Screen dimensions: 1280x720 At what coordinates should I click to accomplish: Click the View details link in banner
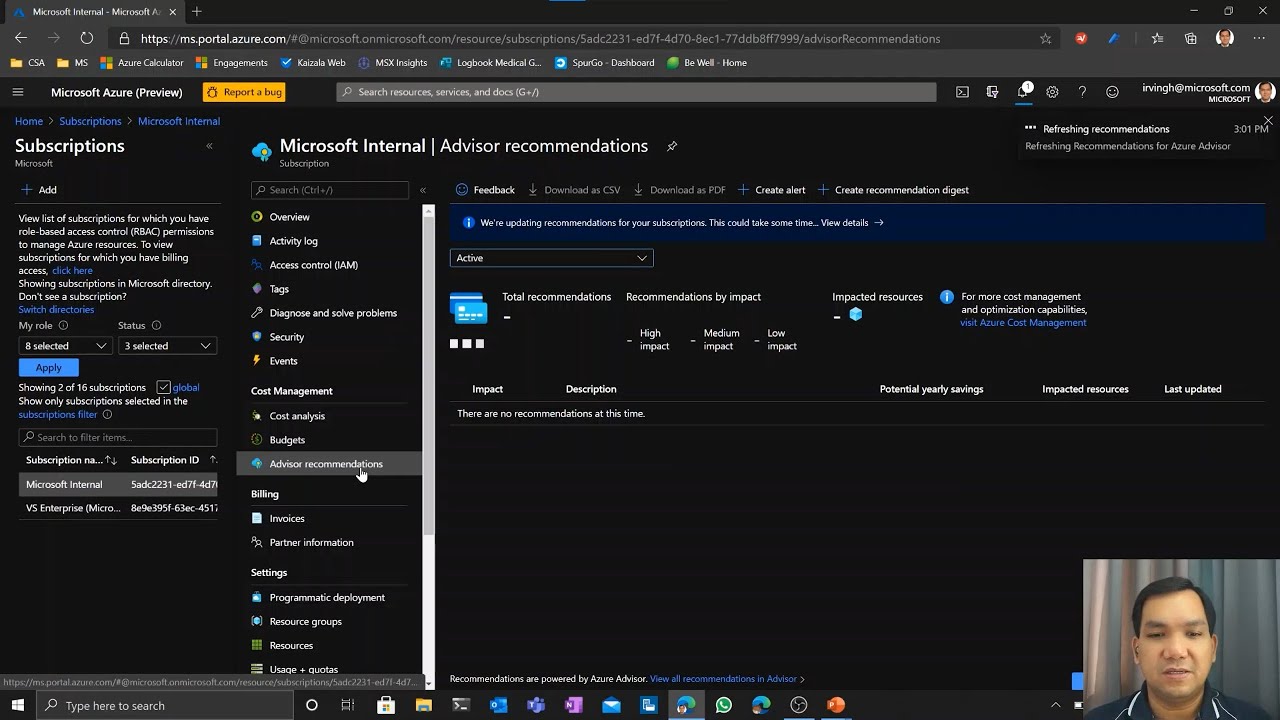852,223
